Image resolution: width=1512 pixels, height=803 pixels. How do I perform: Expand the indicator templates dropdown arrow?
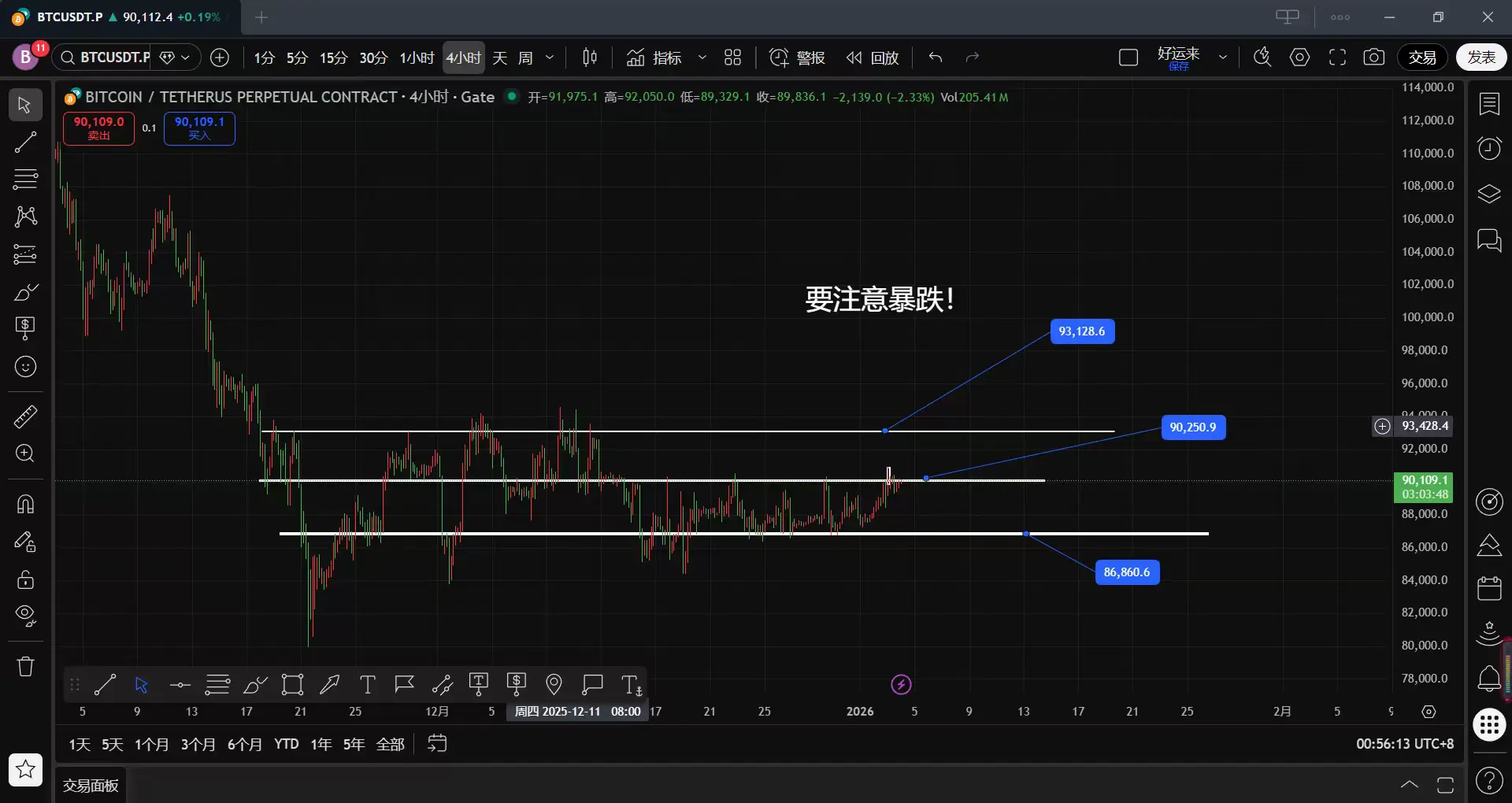coord(702,57)
